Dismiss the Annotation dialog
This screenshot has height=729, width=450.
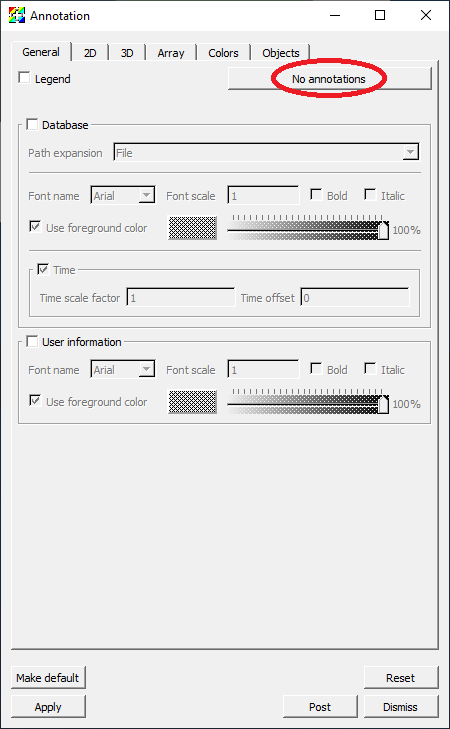coord(401,707)
